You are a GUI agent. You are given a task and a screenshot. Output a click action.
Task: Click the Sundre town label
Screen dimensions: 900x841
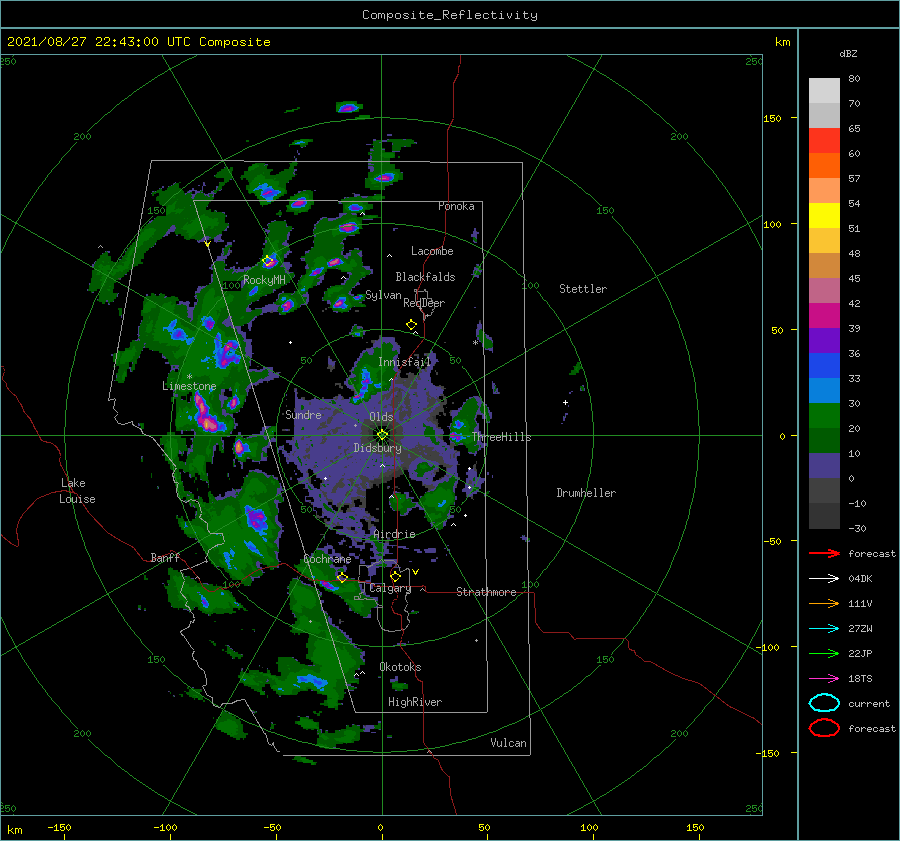coord(303,415)
